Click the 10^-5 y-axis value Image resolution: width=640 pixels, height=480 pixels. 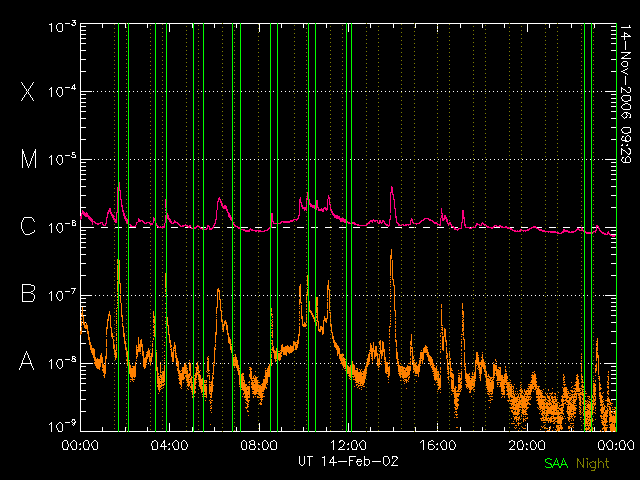click(62, 159)
